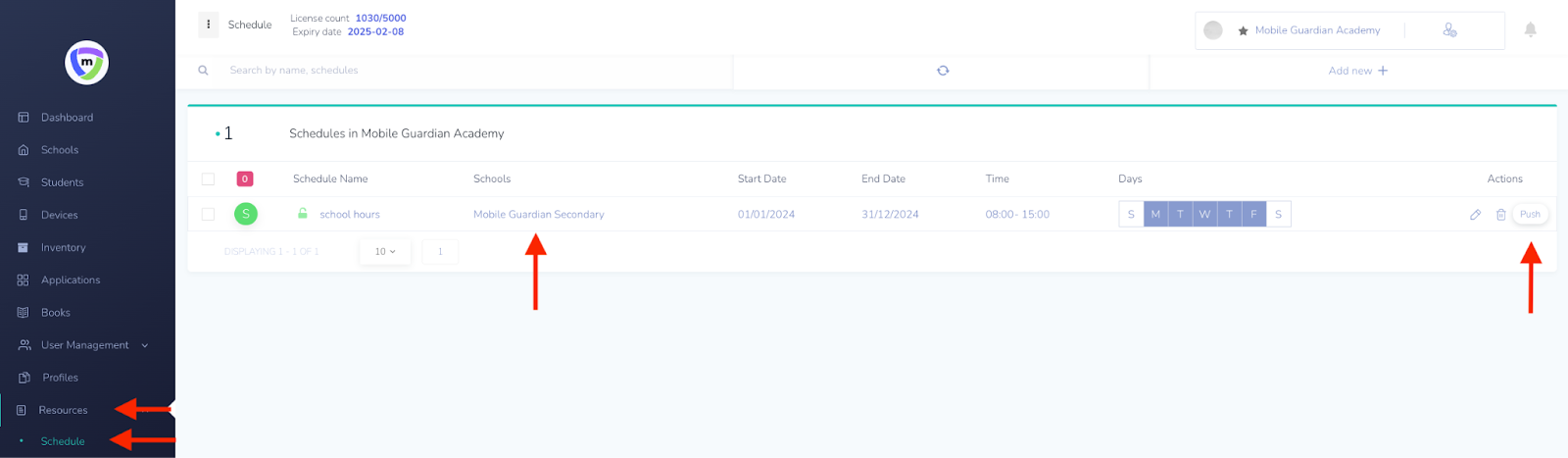
Task: Open Dashboard in the sidebar
Action: click(x=67, y=118)
